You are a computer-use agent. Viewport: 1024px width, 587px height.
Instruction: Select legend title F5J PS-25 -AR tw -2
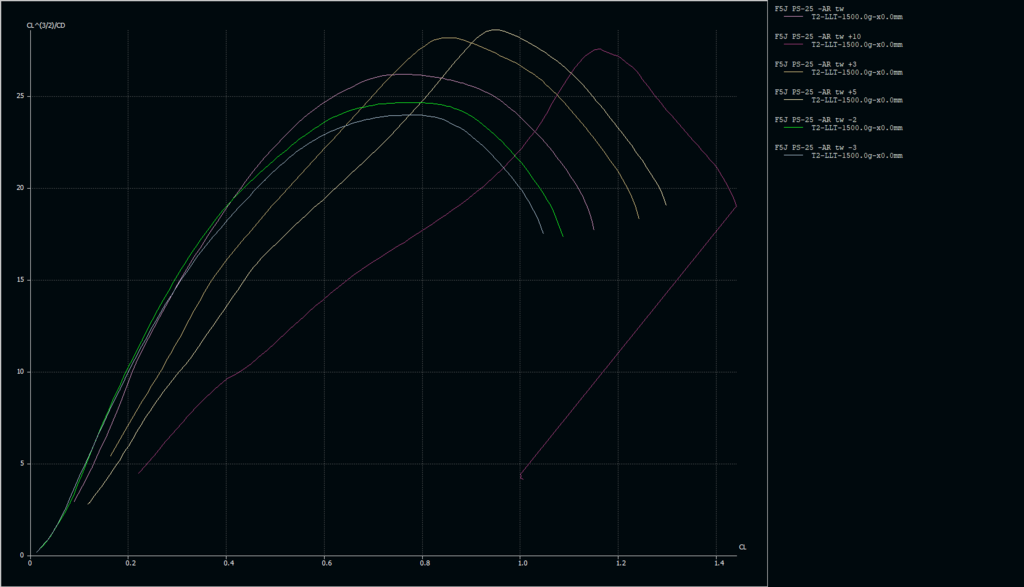pyautogui.click(x=816, y=119)
